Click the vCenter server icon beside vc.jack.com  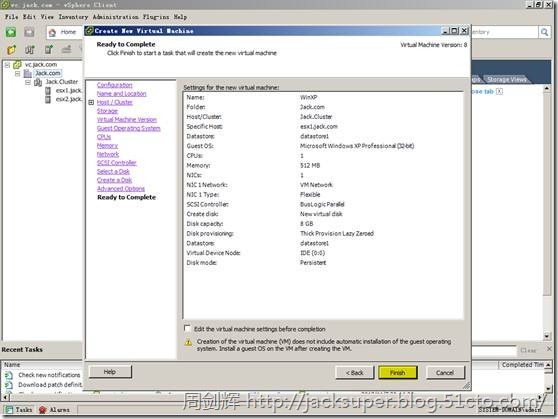click(17, 65)
